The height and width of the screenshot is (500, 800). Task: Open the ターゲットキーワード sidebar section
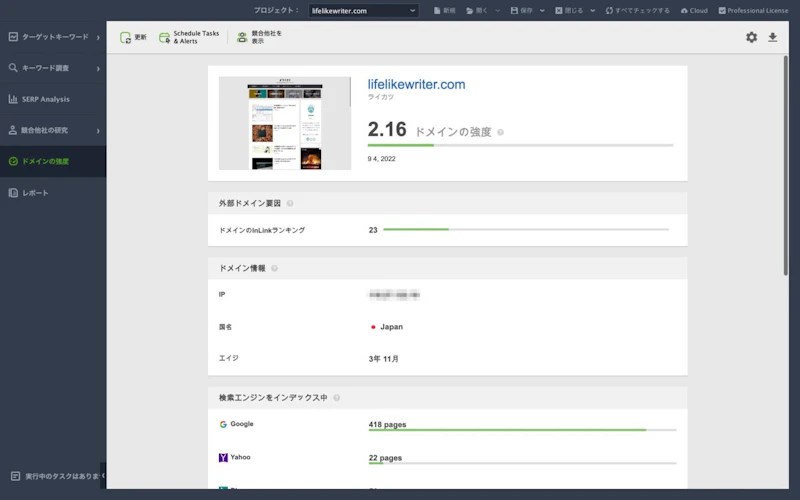(x=53, y=37)
